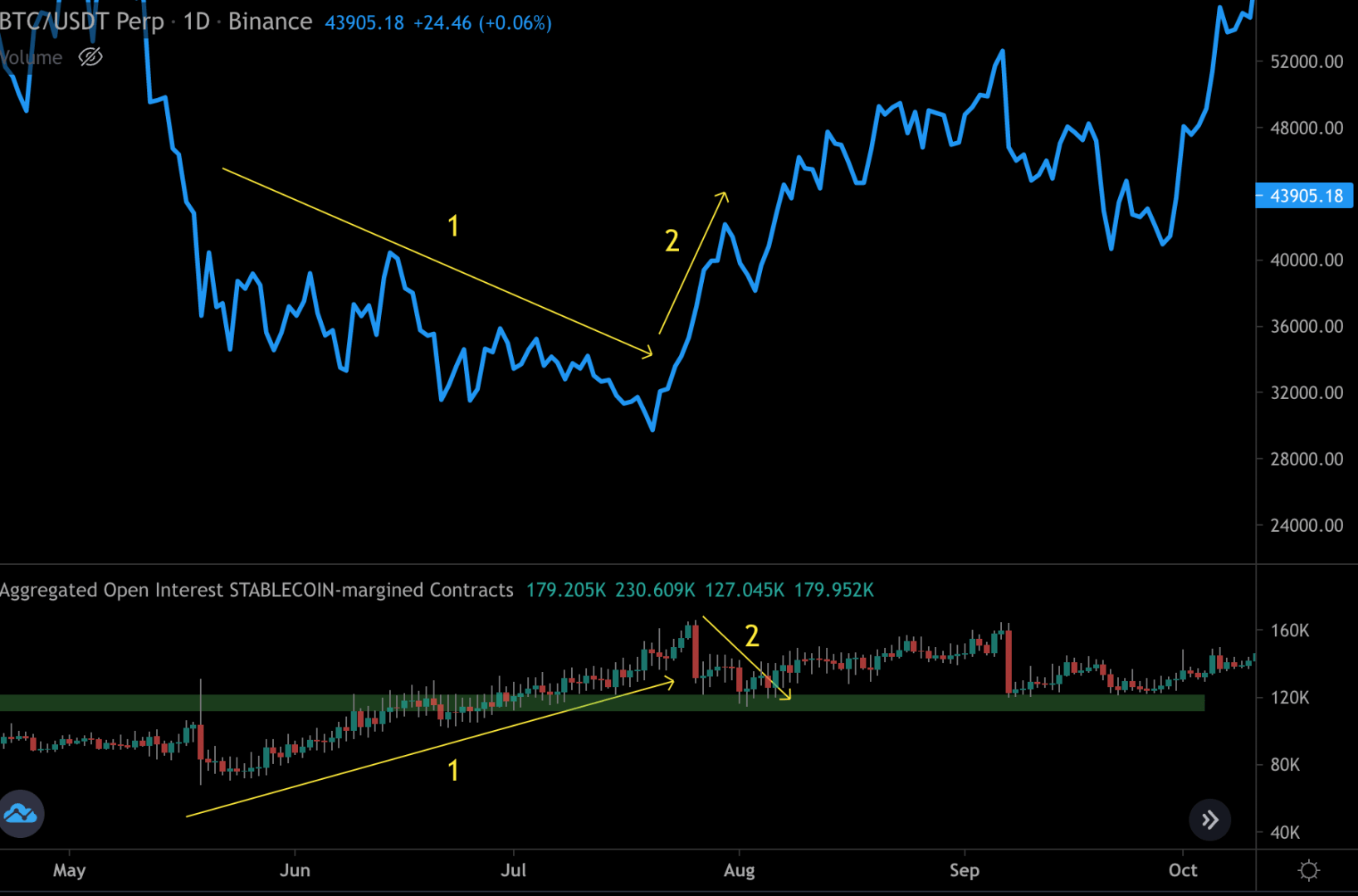Click the Jul label on time axis
The height and width of the screenshot is (896, 1358).
tap(514, 870)
